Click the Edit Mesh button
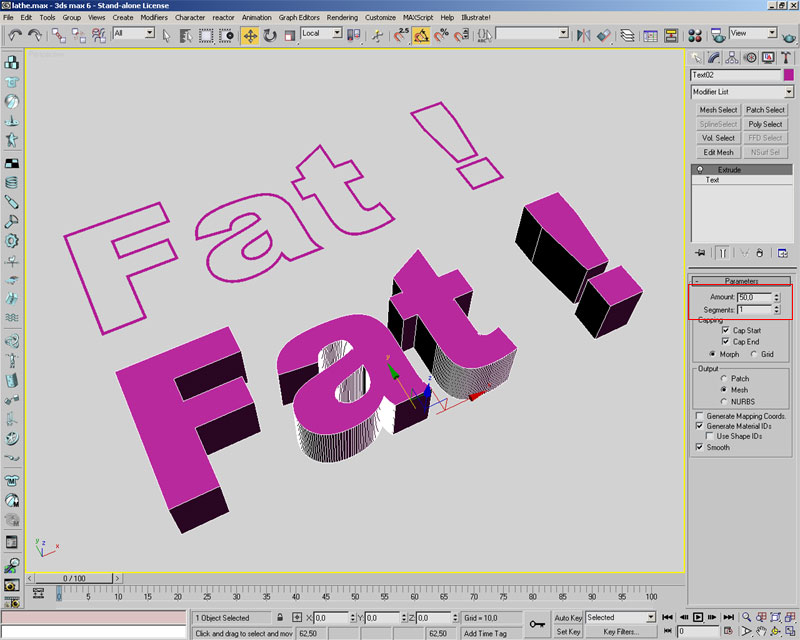 coord(717,152)
